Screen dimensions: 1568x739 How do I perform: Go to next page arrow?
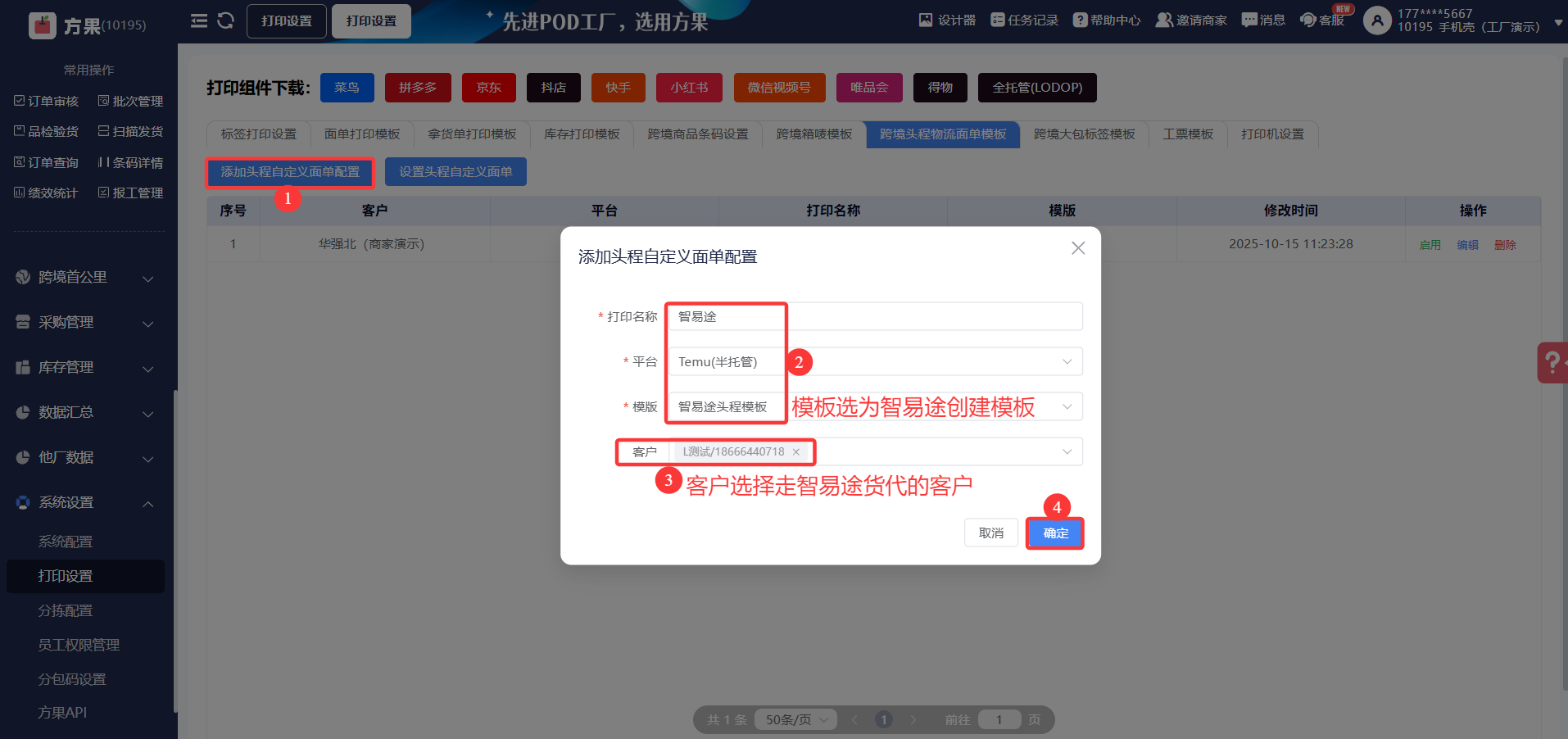tap(913, 720)
